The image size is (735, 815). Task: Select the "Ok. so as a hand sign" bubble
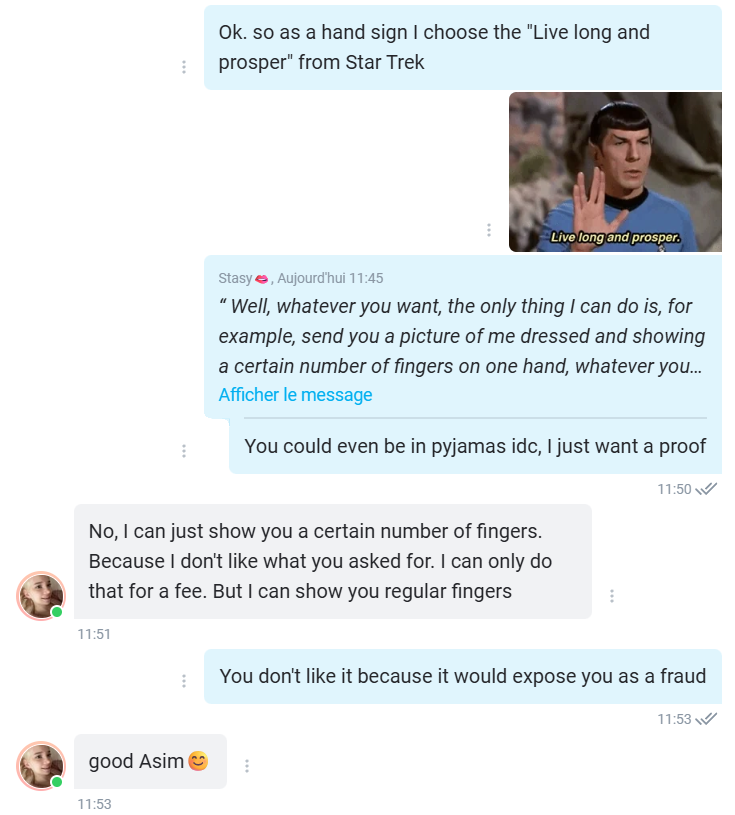(462, 47)
